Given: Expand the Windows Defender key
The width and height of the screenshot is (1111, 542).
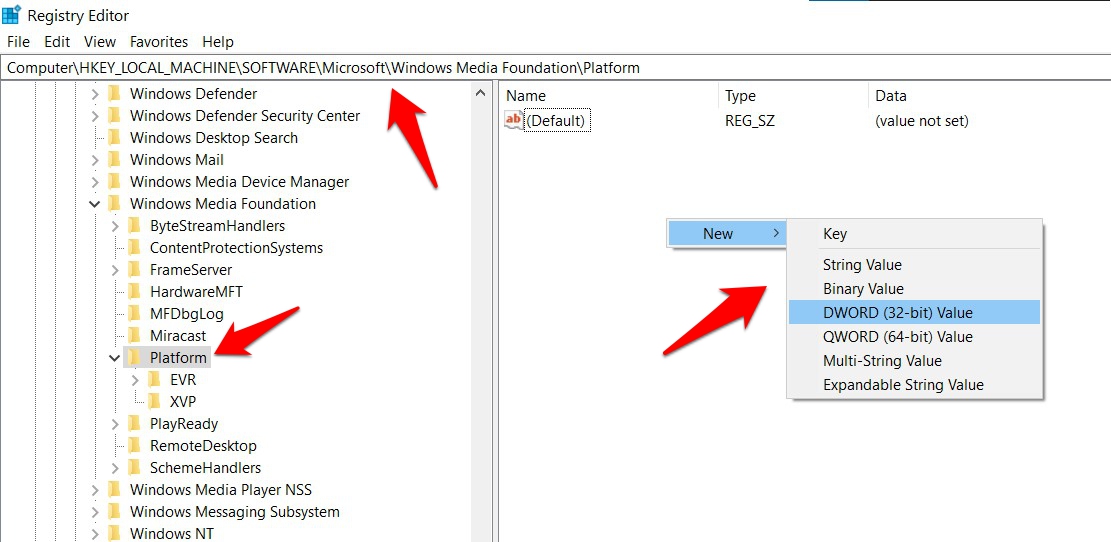Looking at the screenshot, I should coord(95,94).
